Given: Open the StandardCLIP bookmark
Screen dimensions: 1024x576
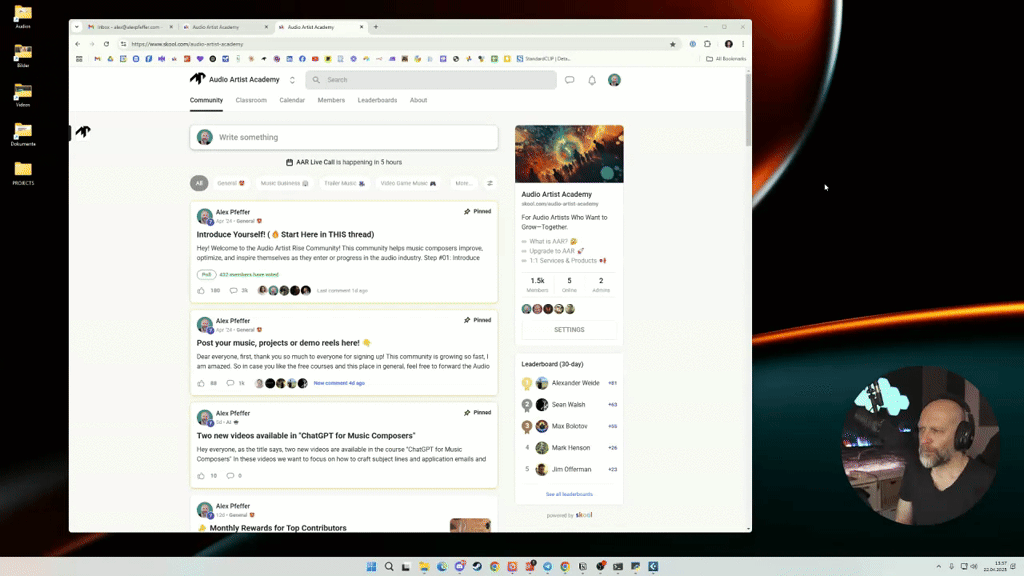Looking at the screenshot, I should click(x=543, y=59).
